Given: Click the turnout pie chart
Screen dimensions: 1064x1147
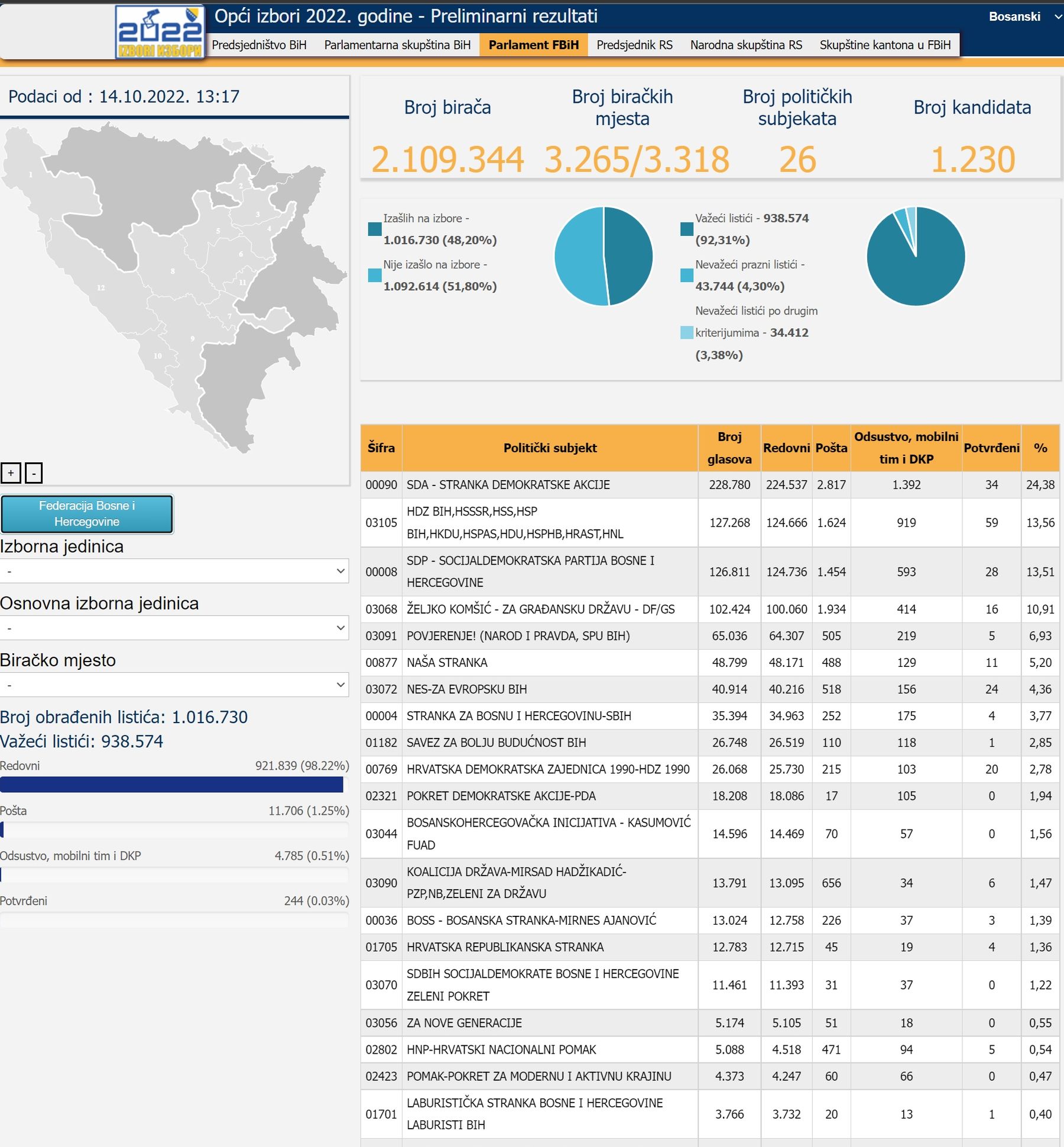Looking at the screenshot, I should (x=603, y=256).
